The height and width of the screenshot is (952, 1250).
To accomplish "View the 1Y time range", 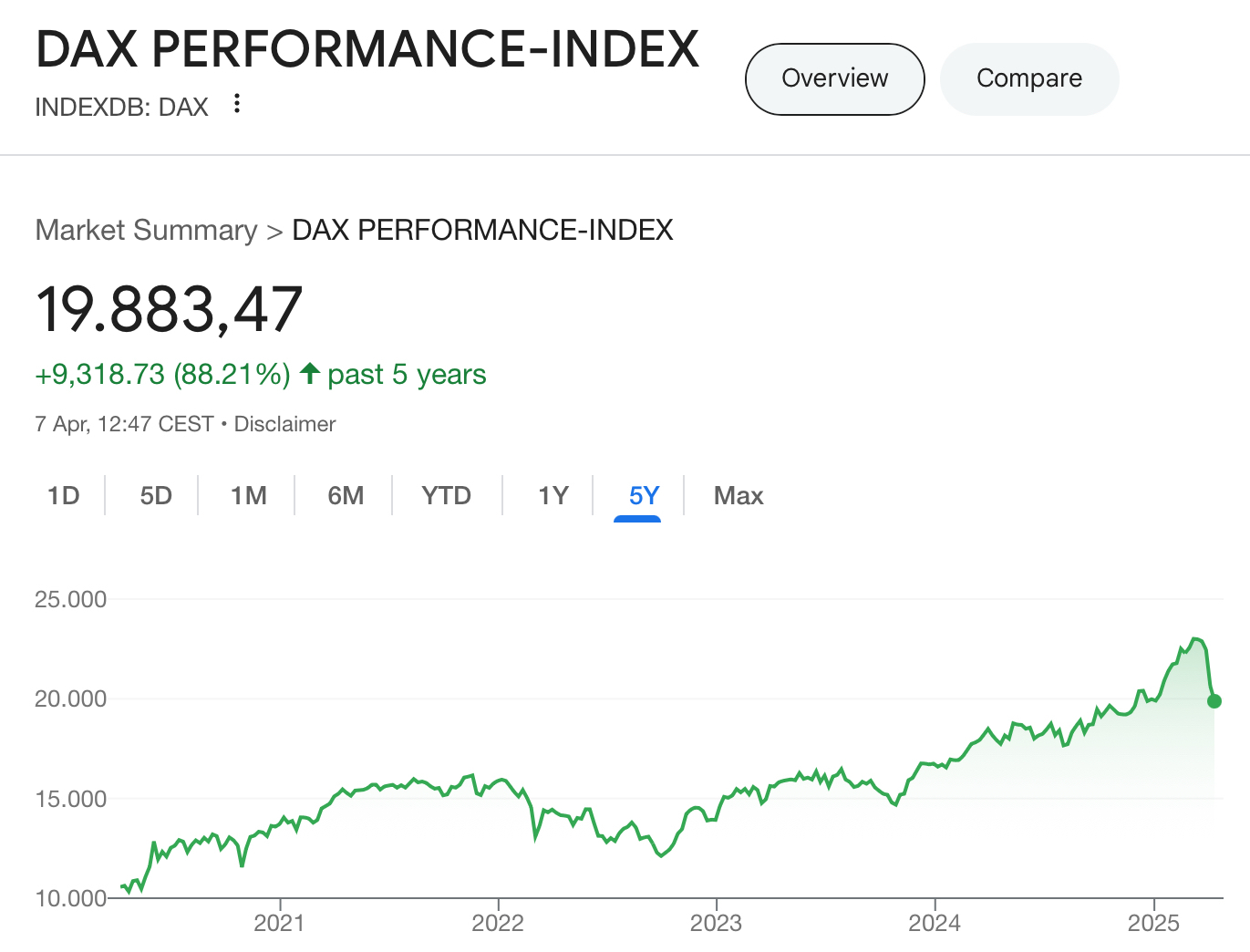I will point(553,495).
